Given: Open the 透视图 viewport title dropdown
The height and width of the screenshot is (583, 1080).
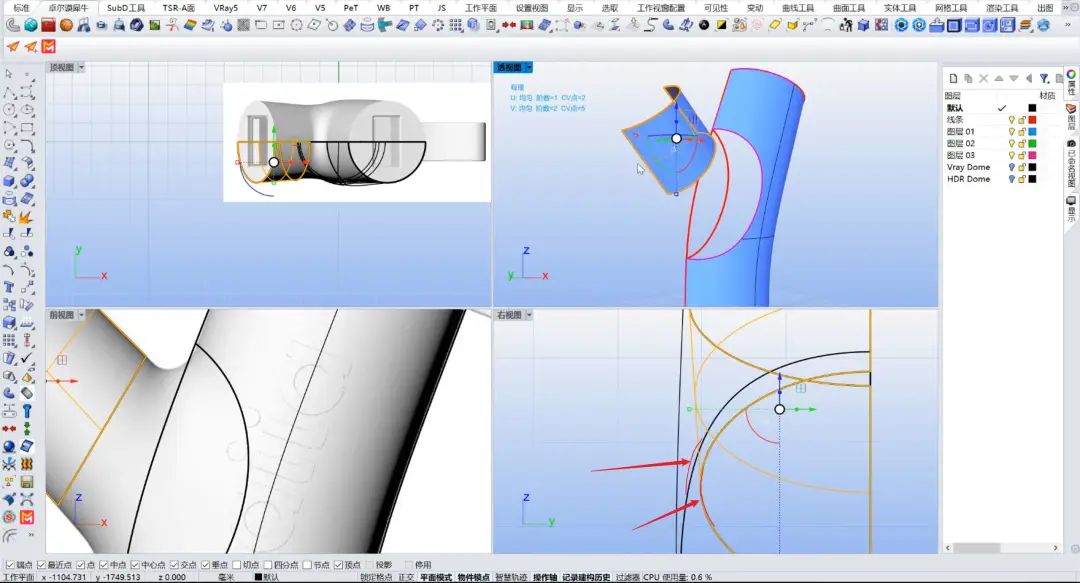Looking at the screenshot, I should [529, 68].
